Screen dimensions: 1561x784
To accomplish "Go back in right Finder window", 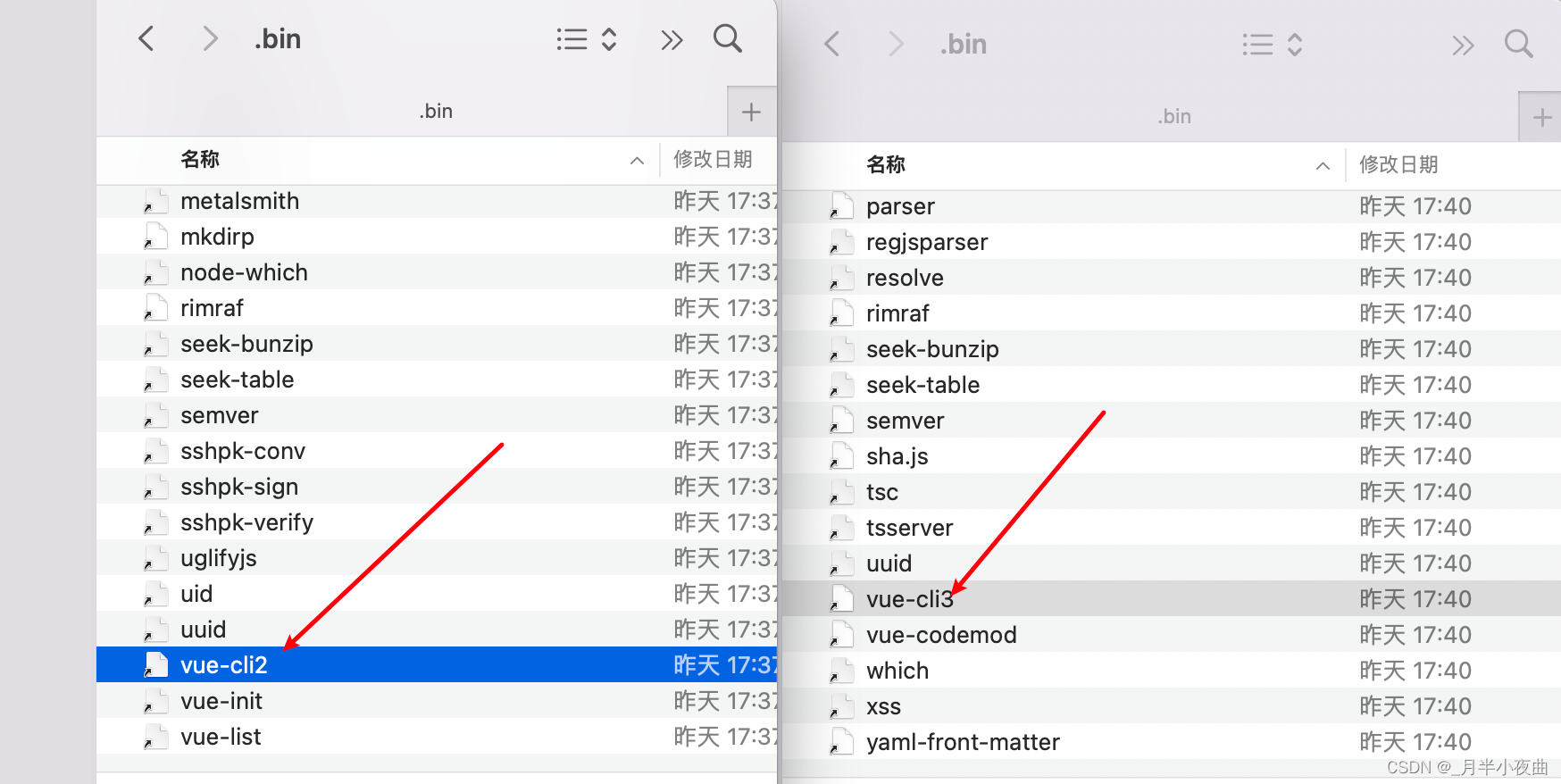I will pos(832,44).
